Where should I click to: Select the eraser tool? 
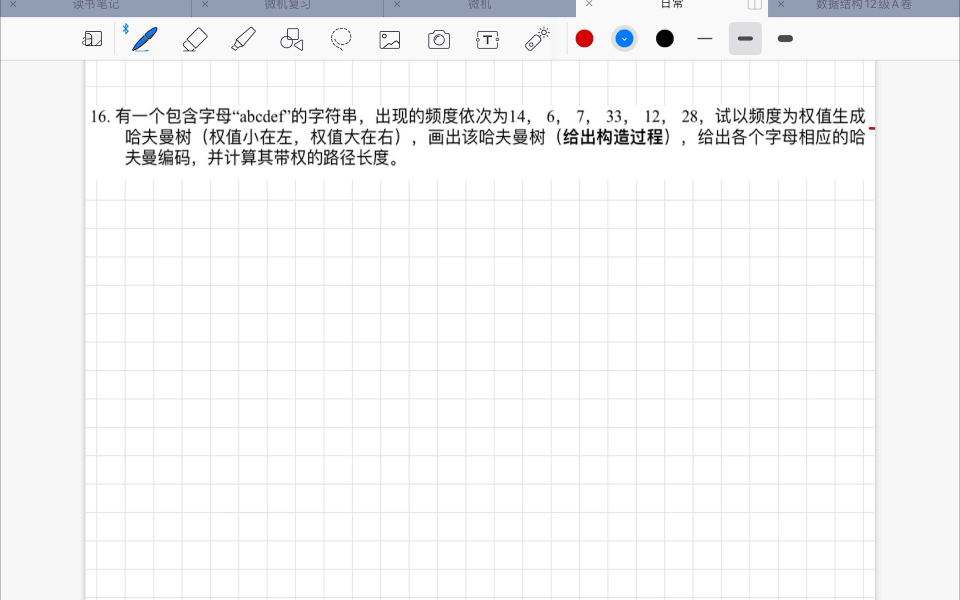point(194,38)
